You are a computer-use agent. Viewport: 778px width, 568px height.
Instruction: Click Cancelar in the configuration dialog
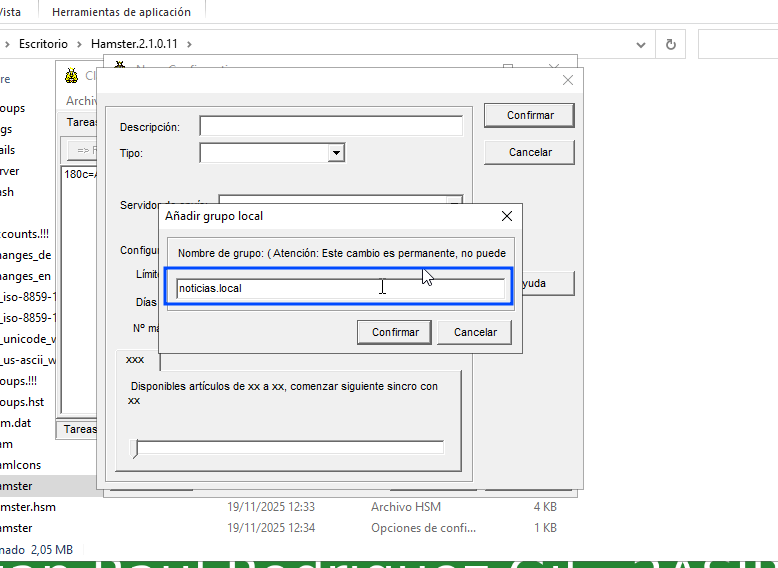coord(529,152)
